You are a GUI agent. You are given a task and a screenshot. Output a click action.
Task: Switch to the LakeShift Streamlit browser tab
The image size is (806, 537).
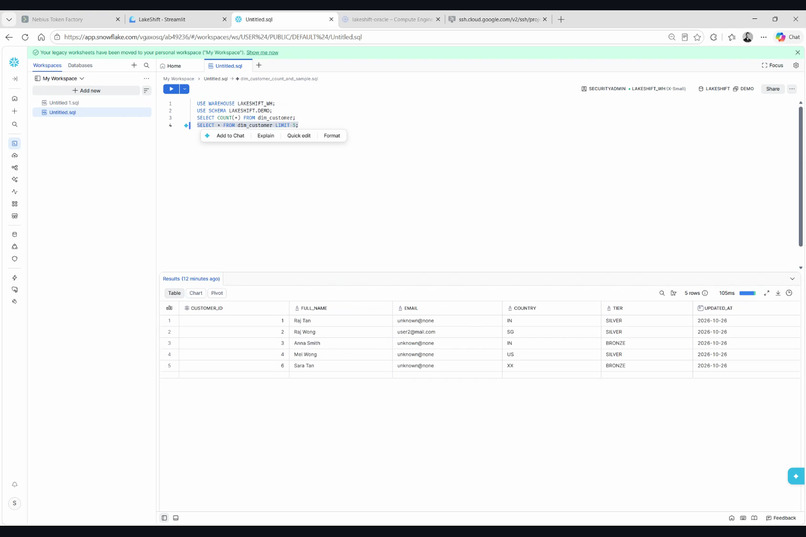pyautogui.click(x=176, y=20)
